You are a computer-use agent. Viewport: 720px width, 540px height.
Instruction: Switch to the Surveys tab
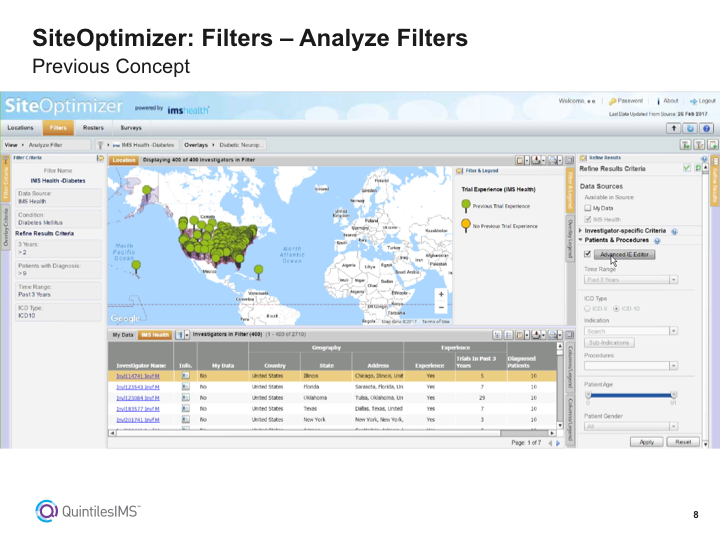pos(131,128)
